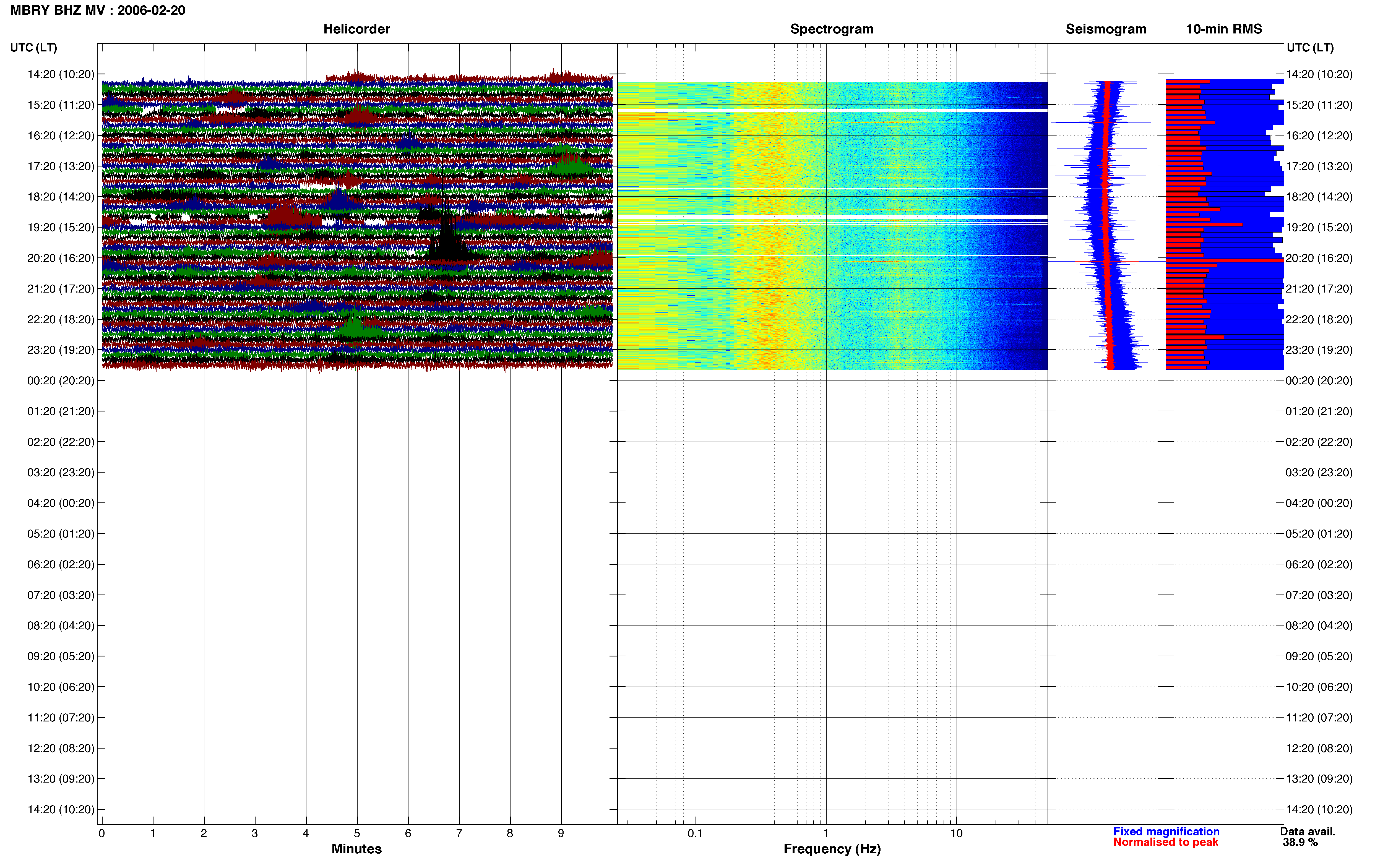This screenshot has width=1388, height=868.
Task: Click the left 17:20 (13:20) time label
Action: tap(61, 166)
